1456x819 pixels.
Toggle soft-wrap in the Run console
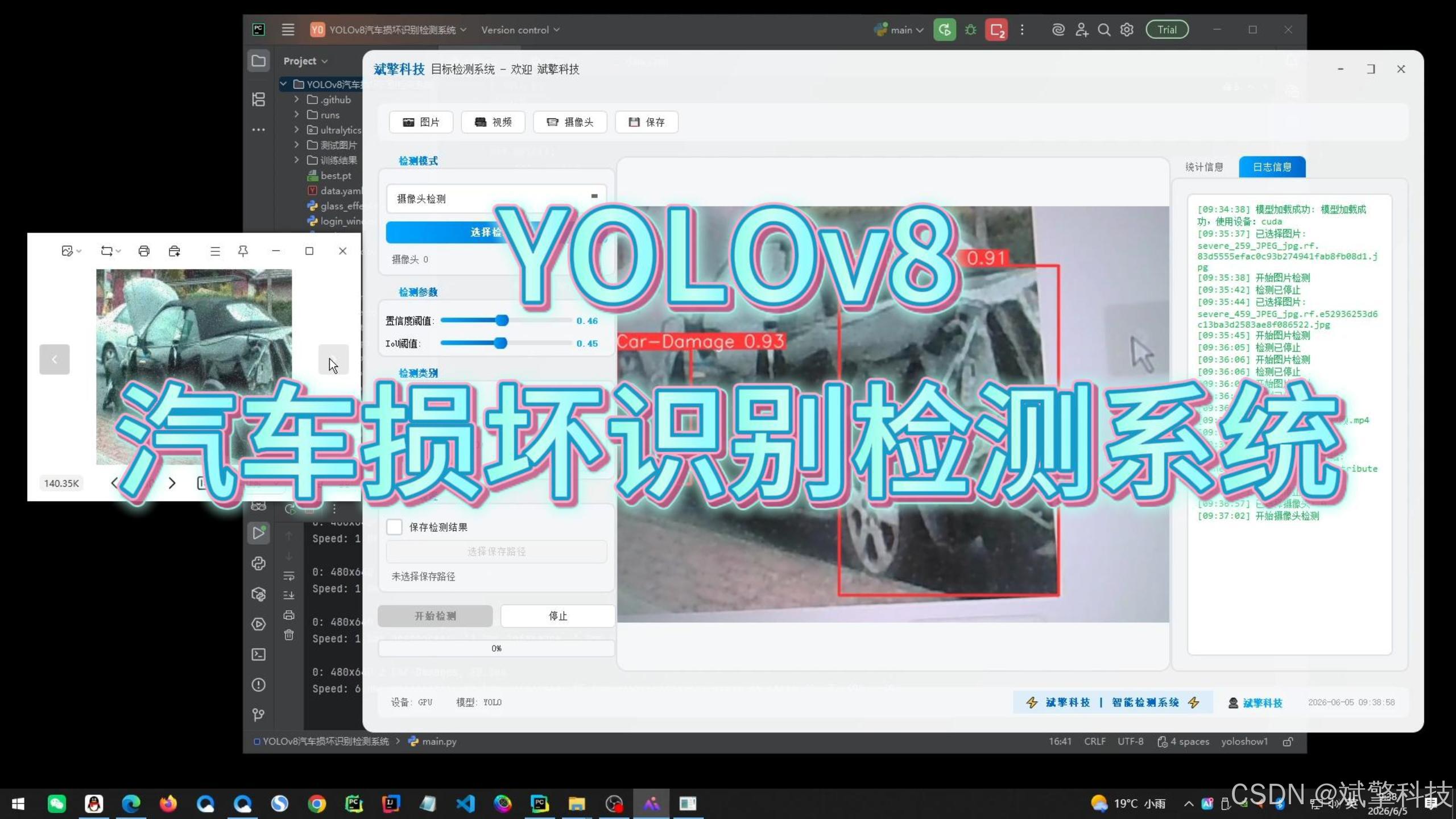pyautogui.click(x=289, y=576)
